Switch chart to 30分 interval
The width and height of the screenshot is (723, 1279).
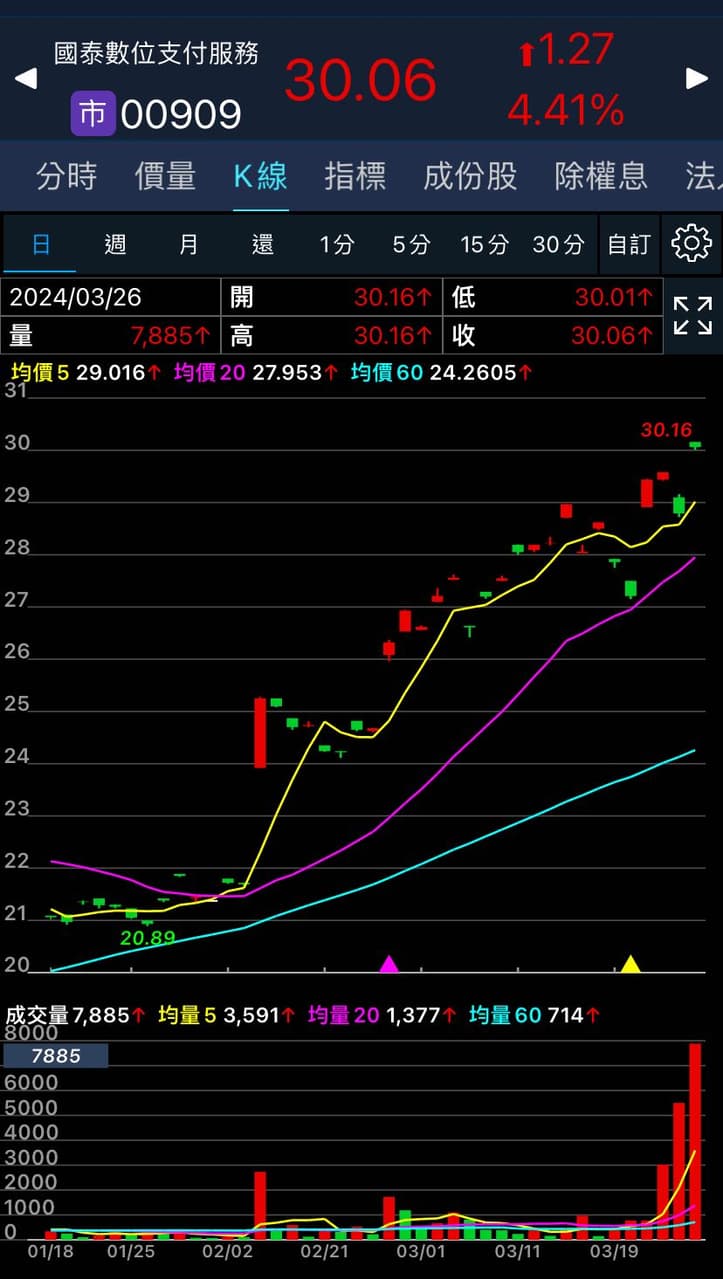point(558,244)
